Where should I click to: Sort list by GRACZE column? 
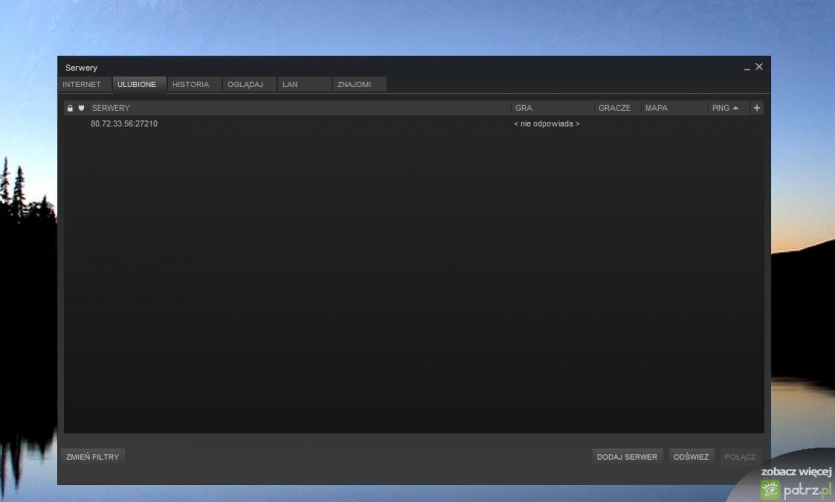(614, 108)
